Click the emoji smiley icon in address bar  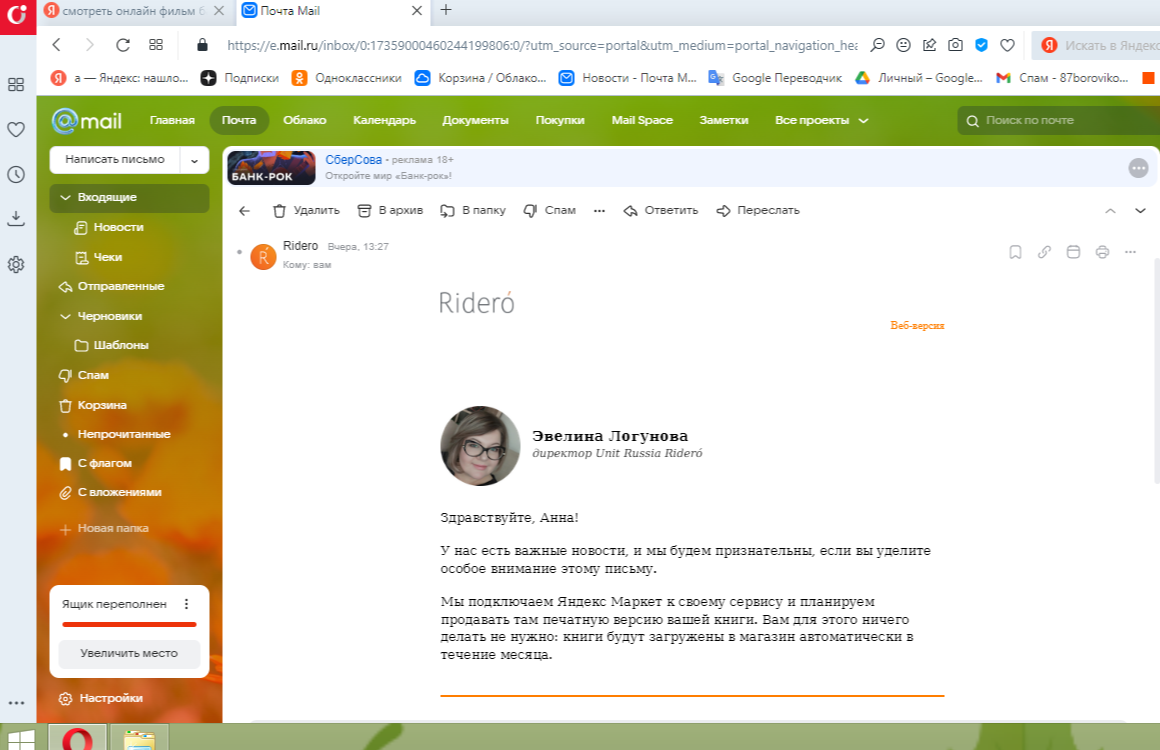click(x=903, y=45)
